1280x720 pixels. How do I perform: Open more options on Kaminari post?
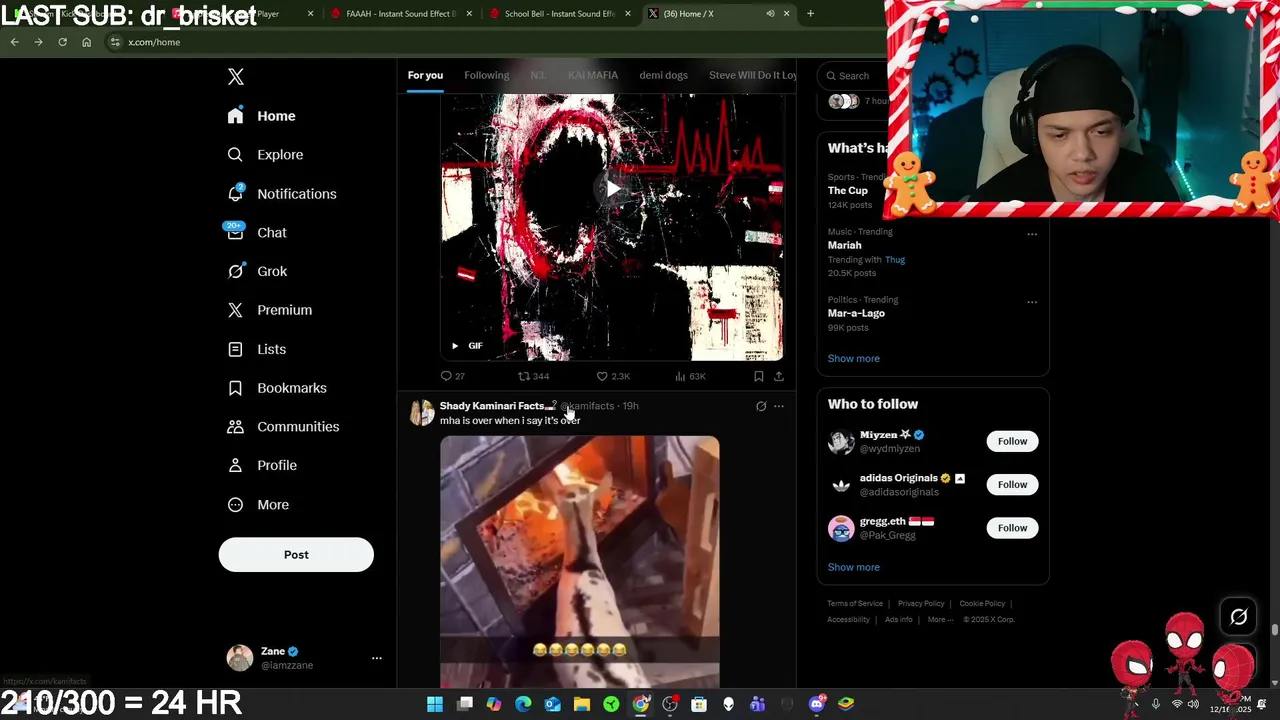coord(779,406)
